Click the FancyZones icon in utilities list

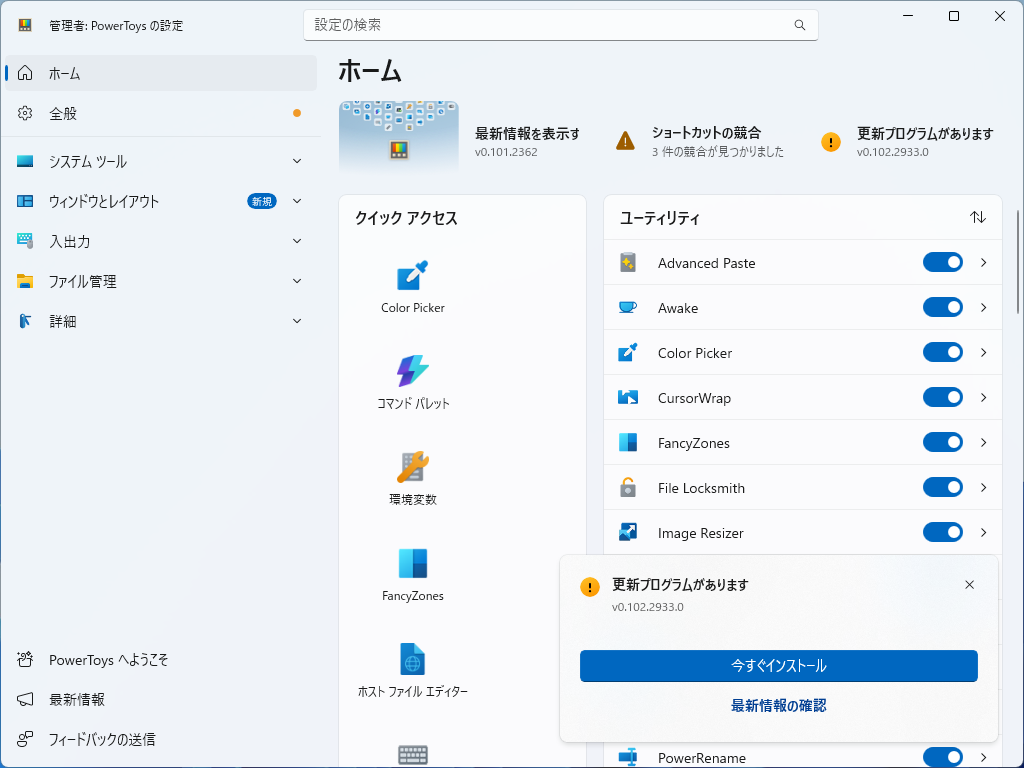point(628,443)
